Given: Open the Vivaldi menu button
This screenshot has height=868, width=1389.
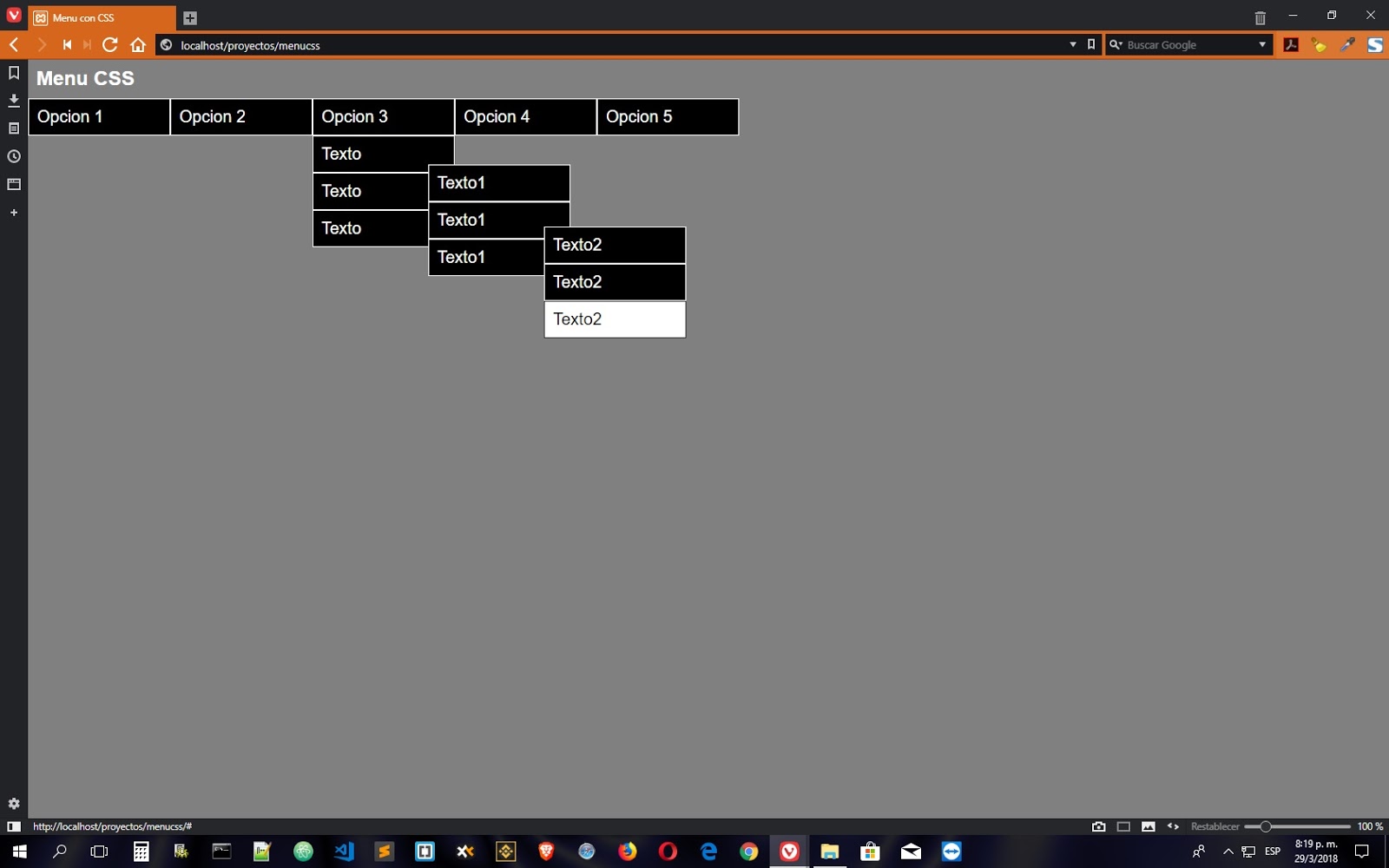Looking at the screenshot, I should (12, 15).
